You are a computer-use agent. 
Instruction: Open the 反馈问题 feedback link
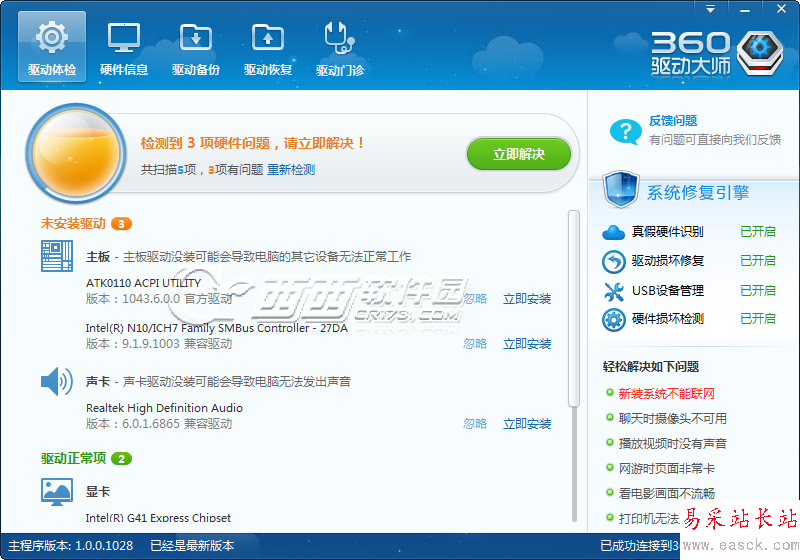pyautogui.click(x=673, y=121)
